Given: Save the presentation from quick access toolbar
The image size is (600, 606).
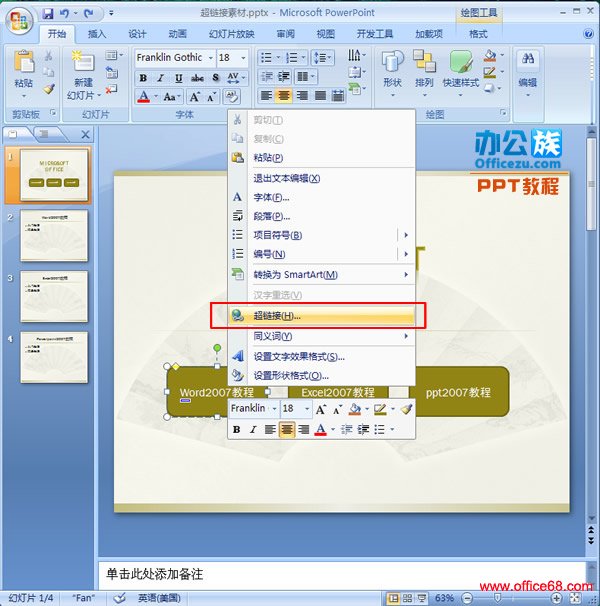Looking at the screenshot, I should click(48, 14).
